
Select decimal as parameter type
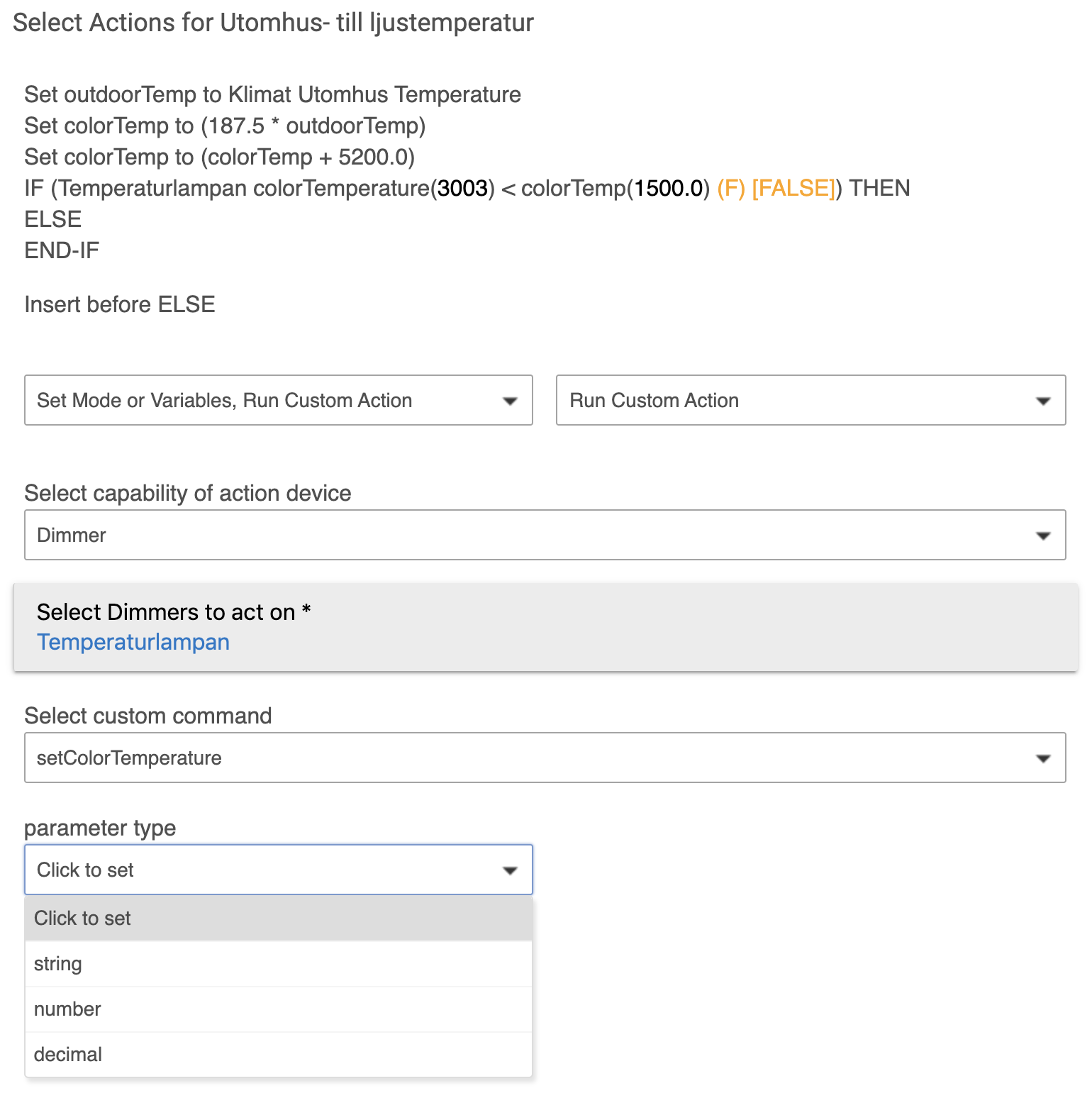(279, 1055)
